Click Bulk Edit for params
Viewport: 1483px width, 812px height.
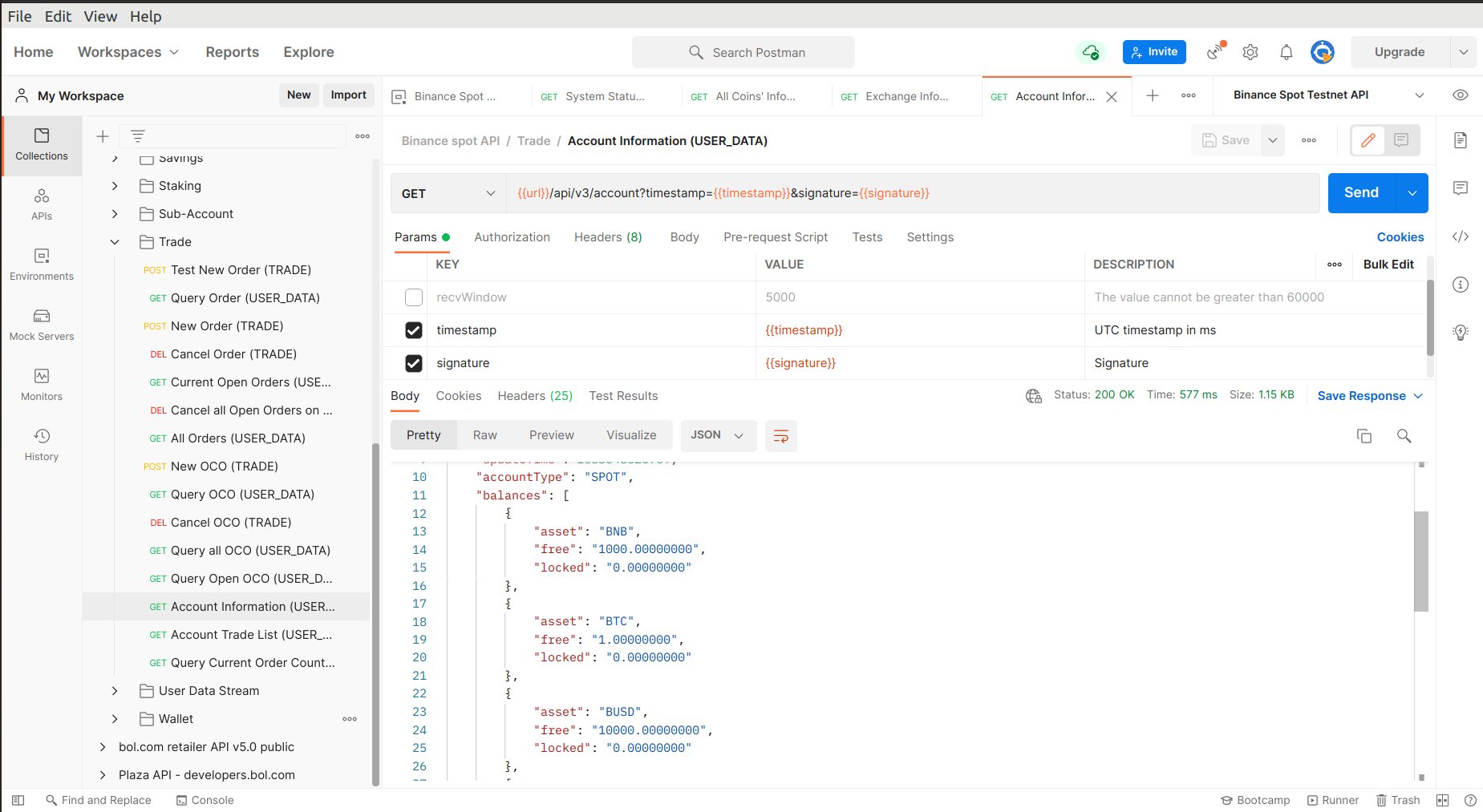coord(1388,265)
